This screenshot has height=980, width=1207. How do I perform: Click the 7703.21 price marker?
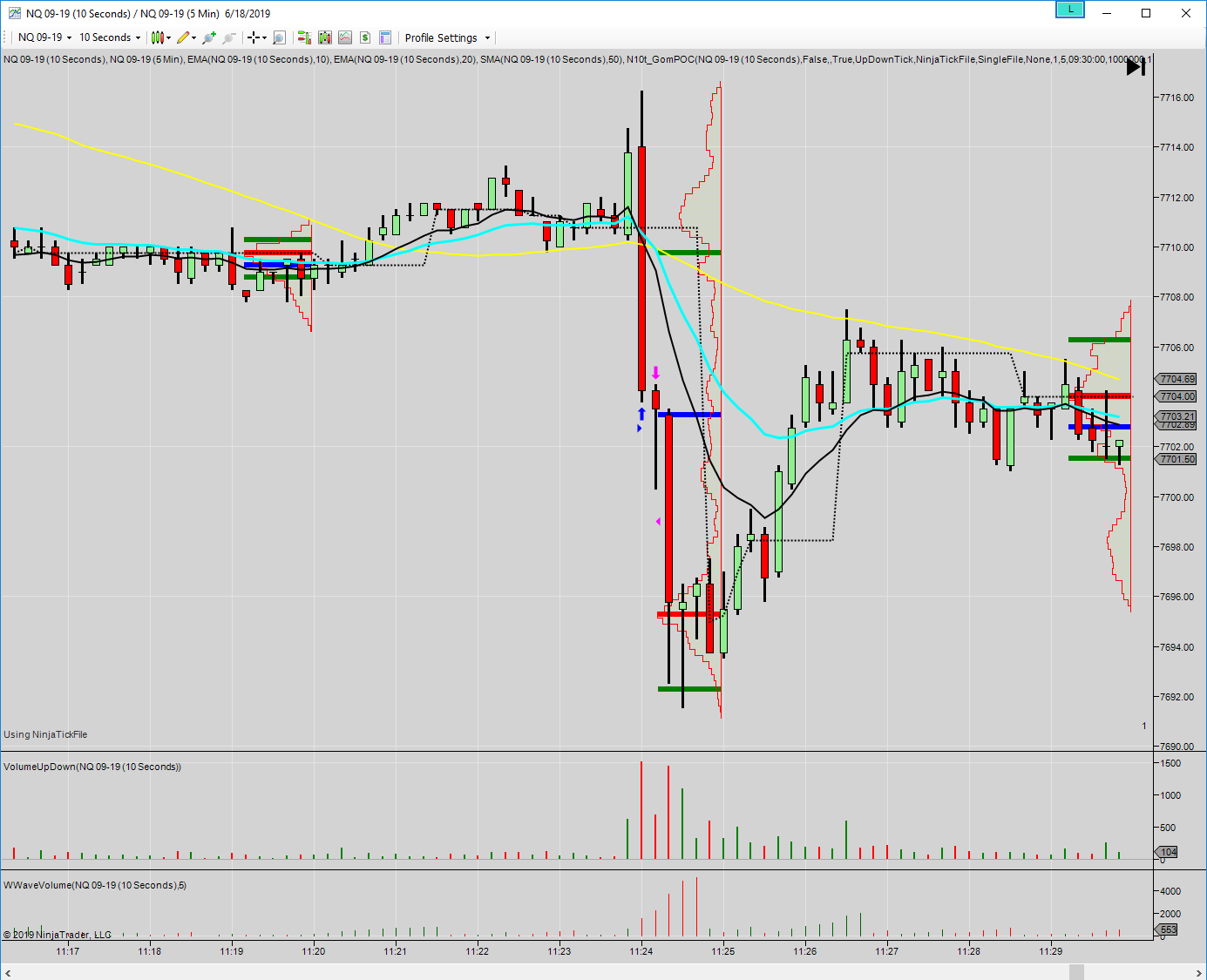click(1177, 416)
